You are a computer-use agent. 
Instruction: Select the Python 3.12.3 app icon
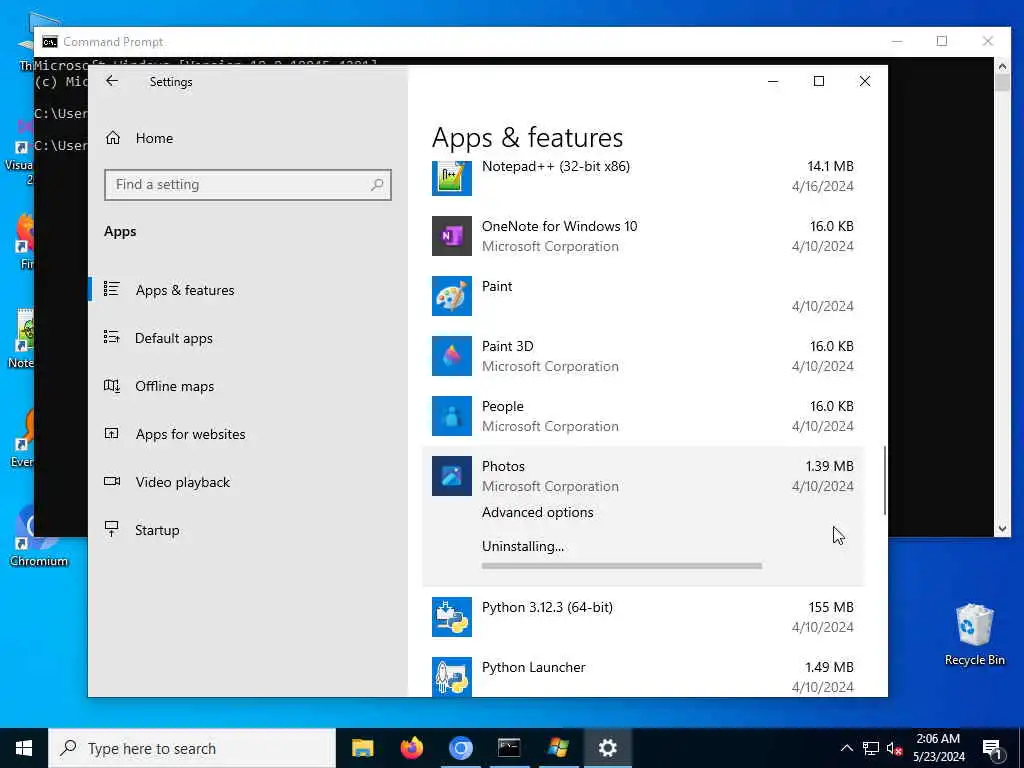(451, 617)
